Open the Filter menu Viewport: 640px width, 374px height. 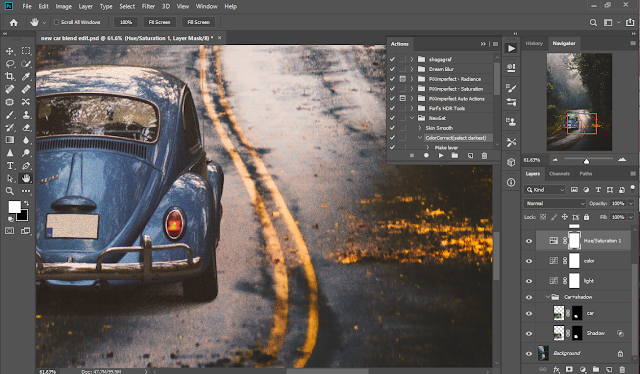click(x=148, y=7)
